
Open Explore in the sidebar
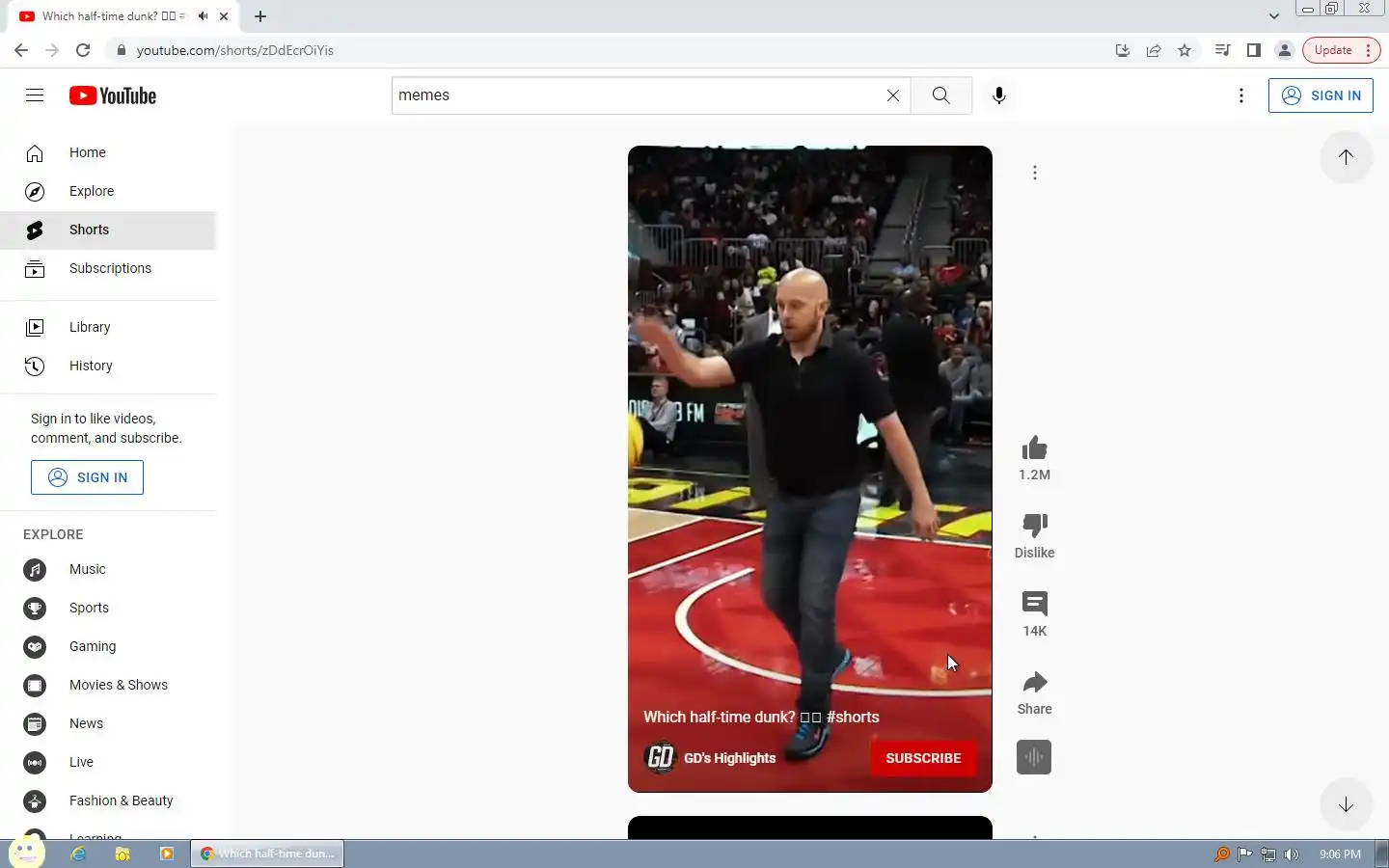[x=108, y=191]
